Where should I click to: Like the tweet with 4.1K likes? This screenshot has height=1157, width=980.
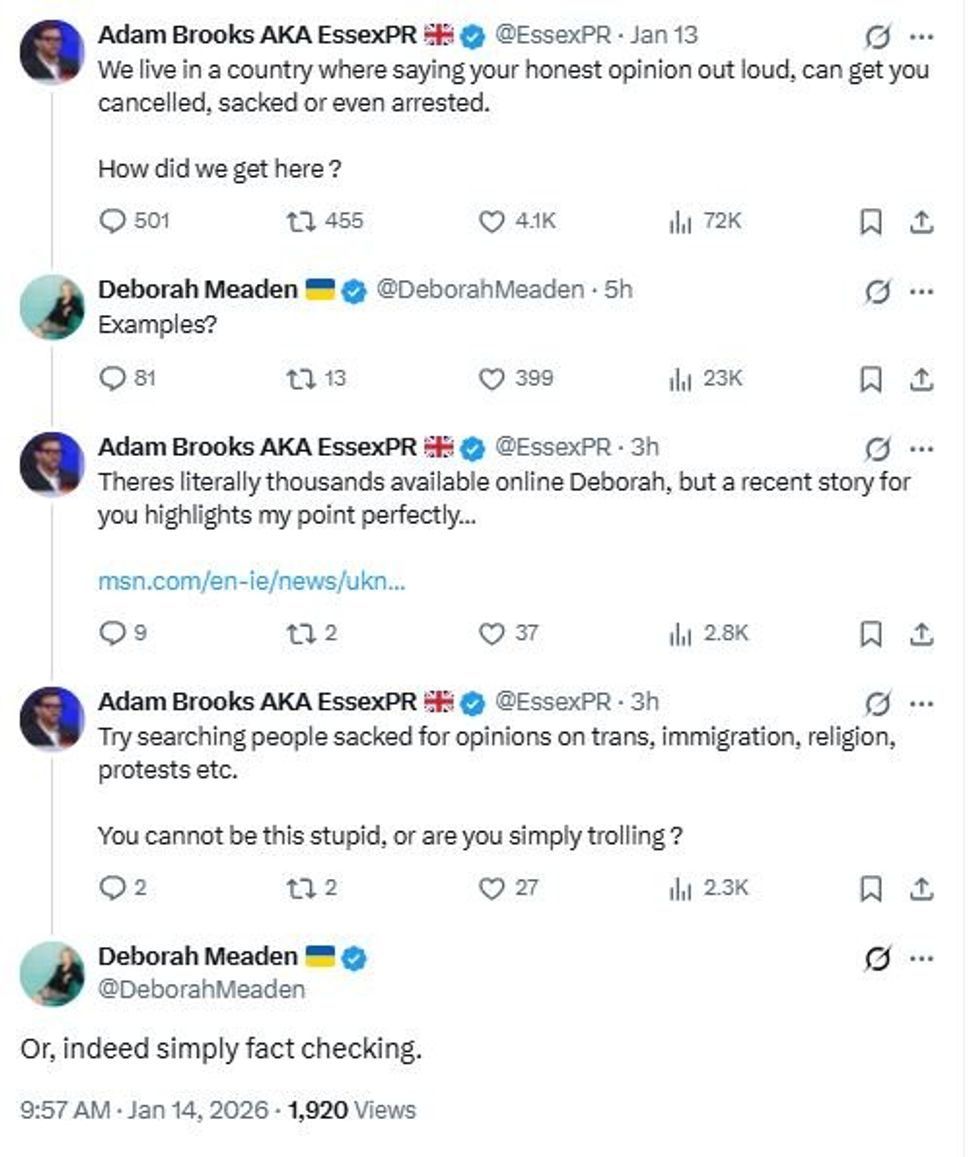[492, 221]
